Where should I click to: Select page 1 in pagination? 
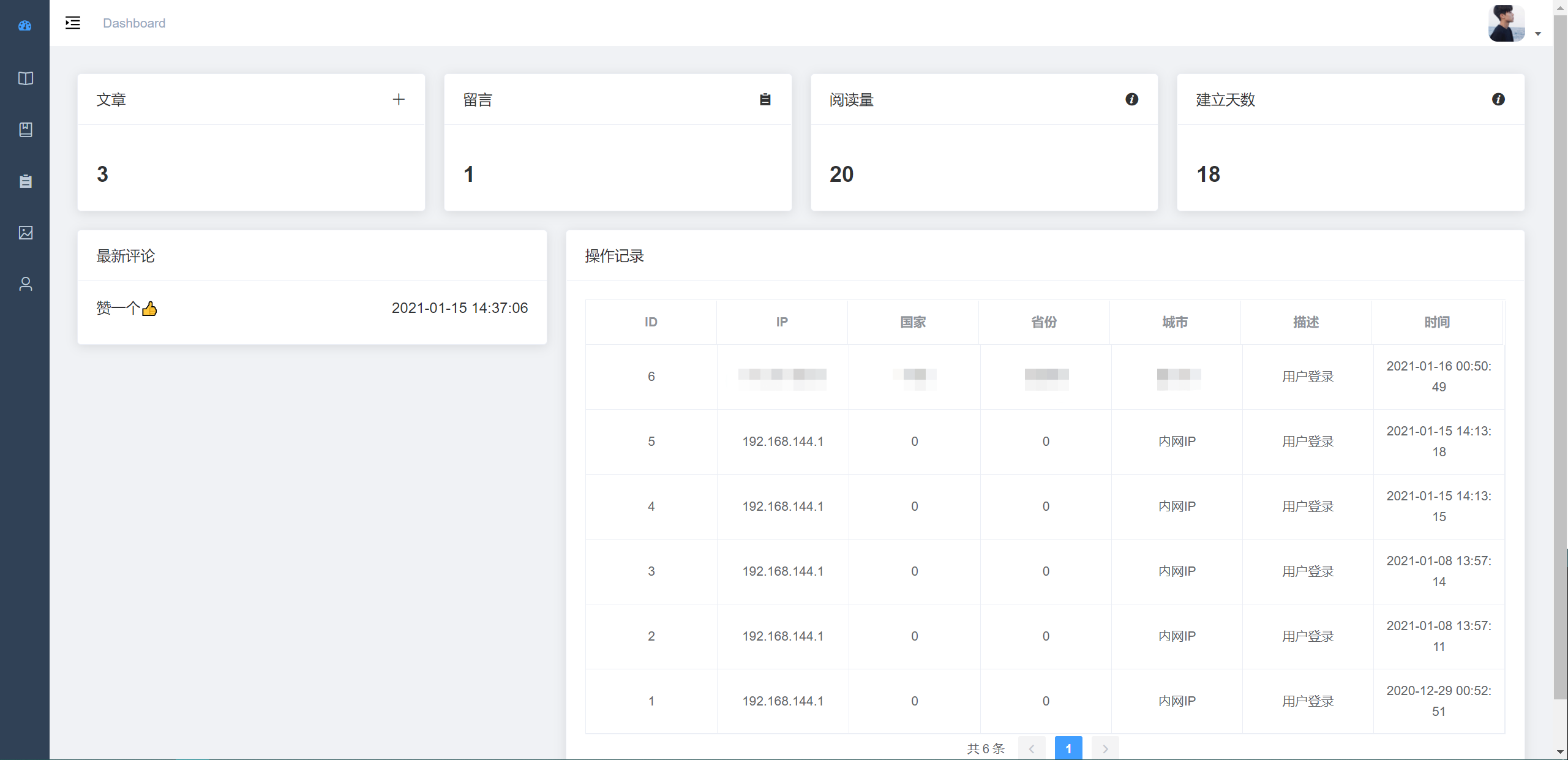(x=1068, y=748)
